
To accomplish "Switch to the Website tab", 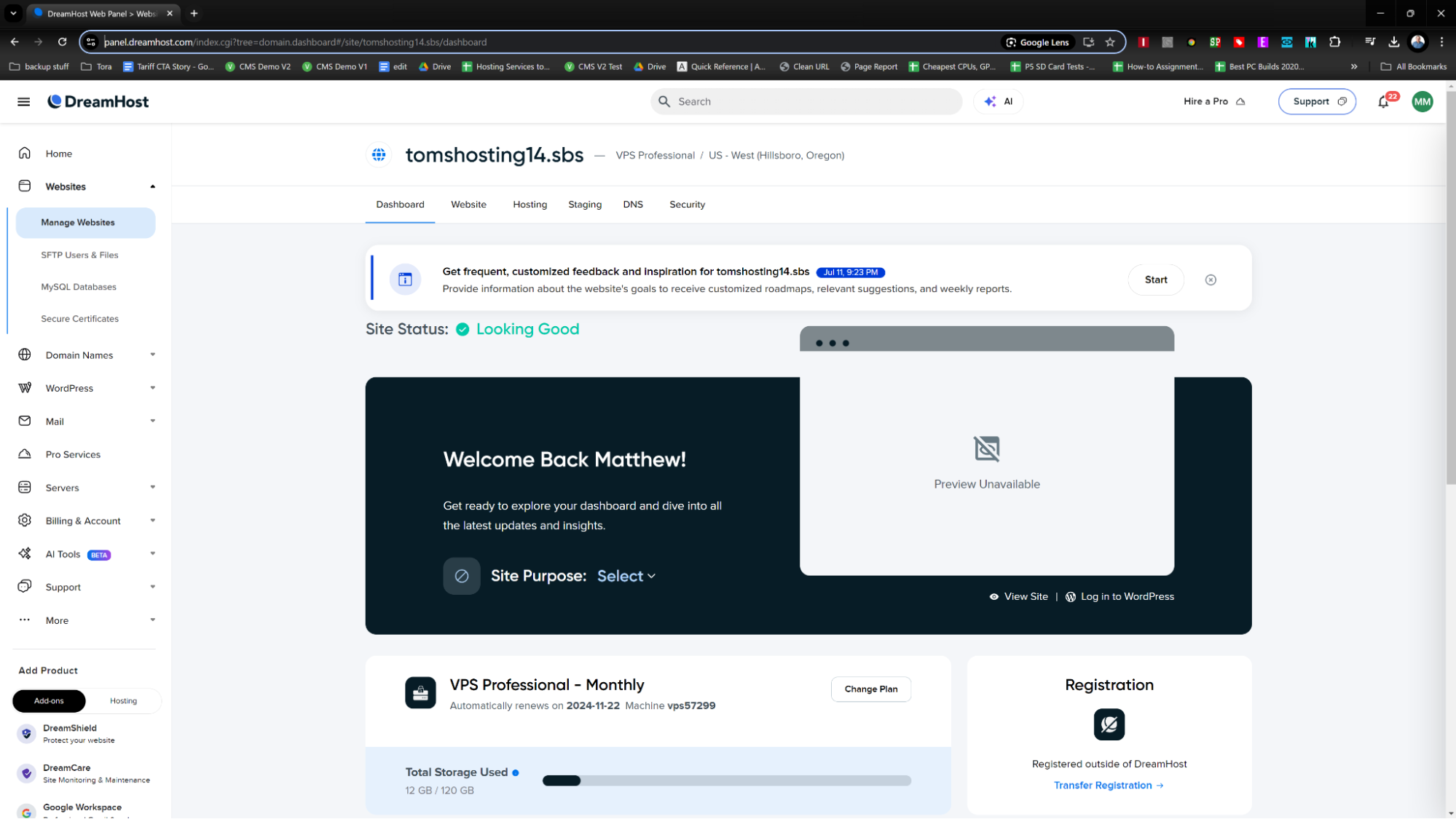I will click(468, 205).
